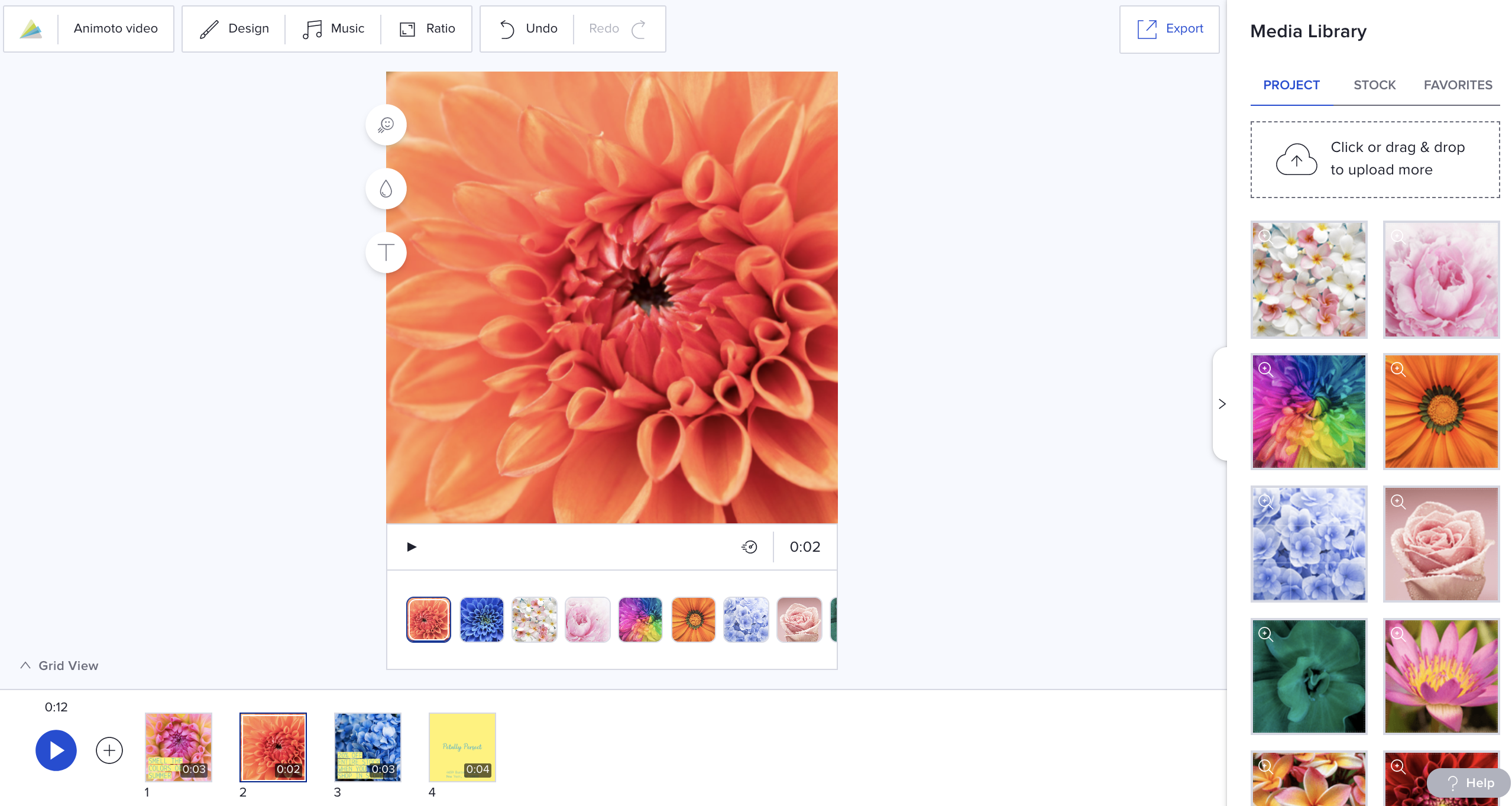Select the orange dahlia strip thumbnail
This screenshot has height=806, width=1512.
click(x=429, y=619)
